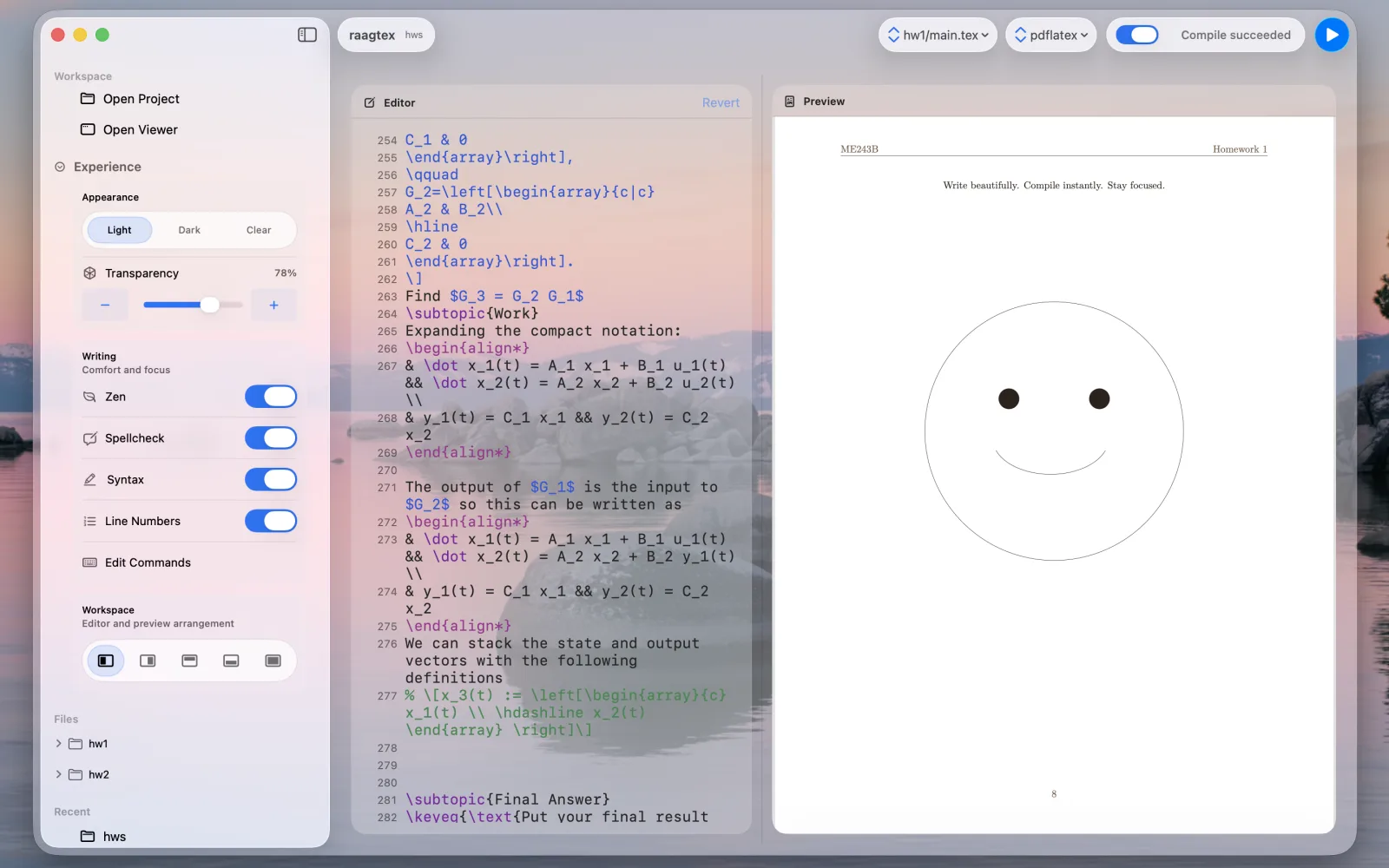Click the Spellcheck icon
This screenshot has width=1389, height=868.
click(89, 438)
